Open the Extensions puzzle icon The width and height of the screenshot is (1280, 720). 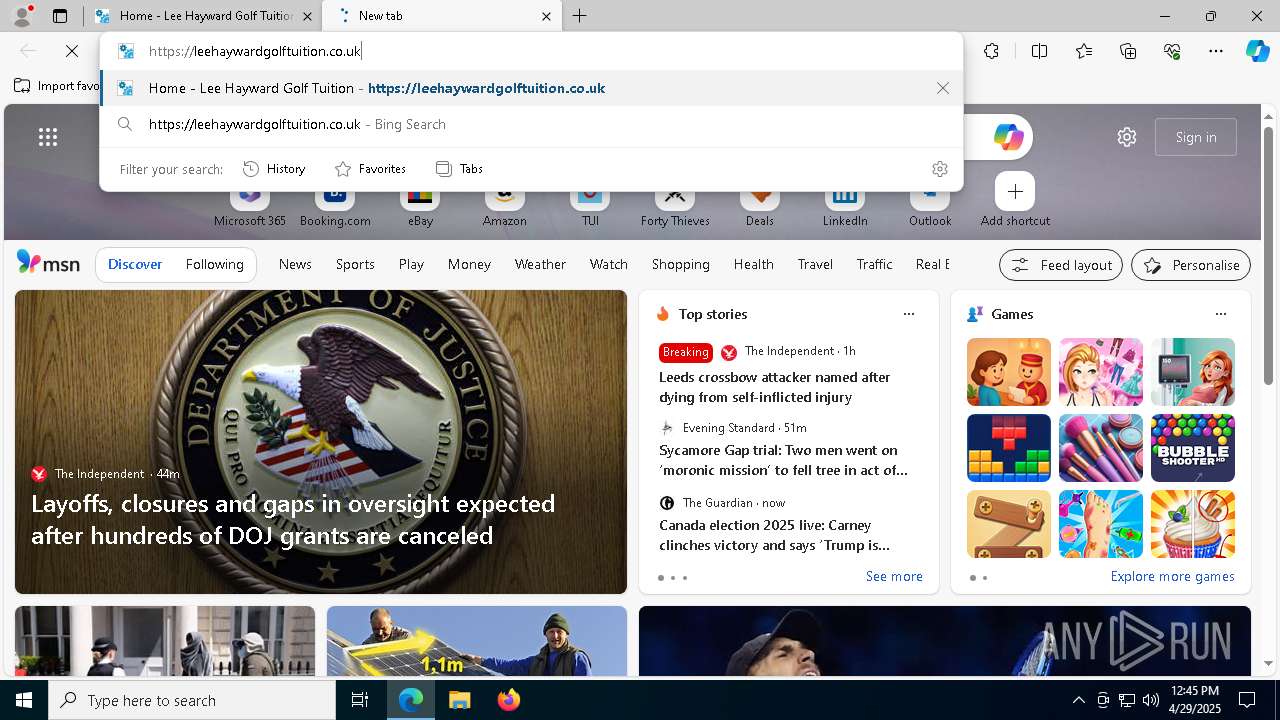991,51
